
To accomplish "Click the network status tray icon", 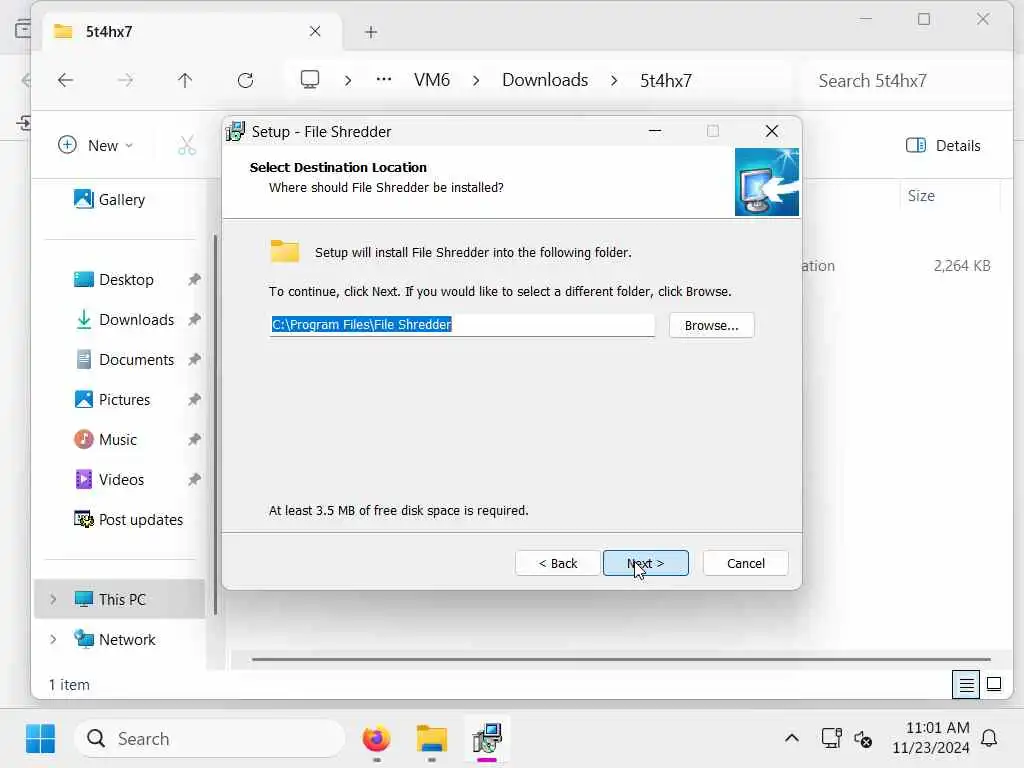I will 831,739.
